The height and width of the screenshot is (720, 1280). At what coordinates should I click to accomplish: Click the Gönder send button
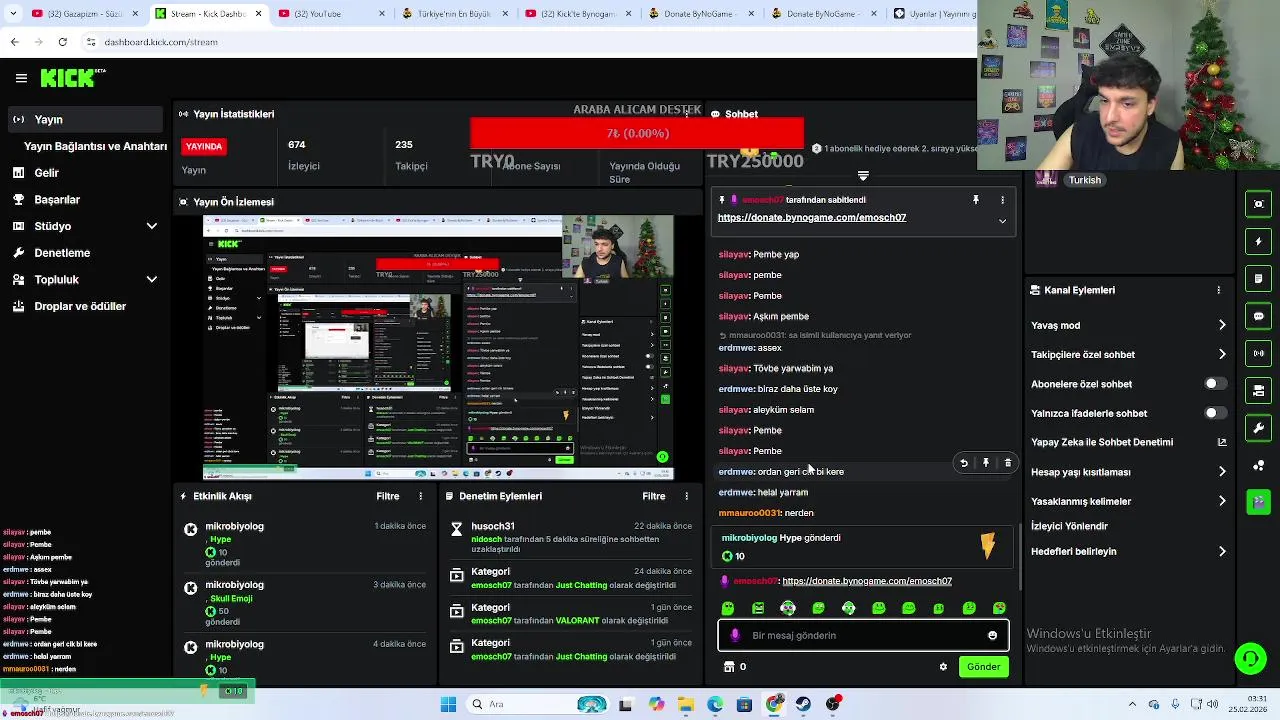983,667
